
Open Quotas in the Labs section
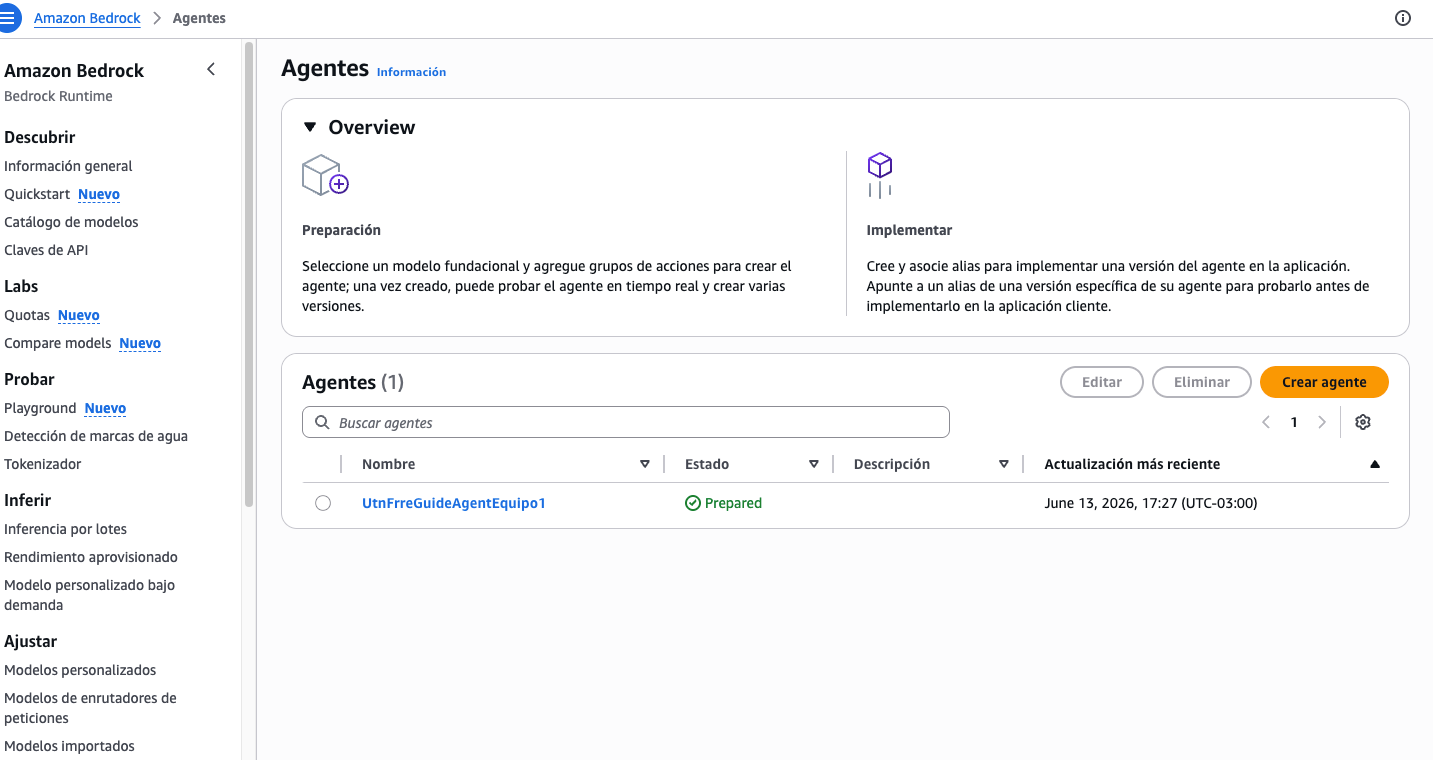pos(27,315)
